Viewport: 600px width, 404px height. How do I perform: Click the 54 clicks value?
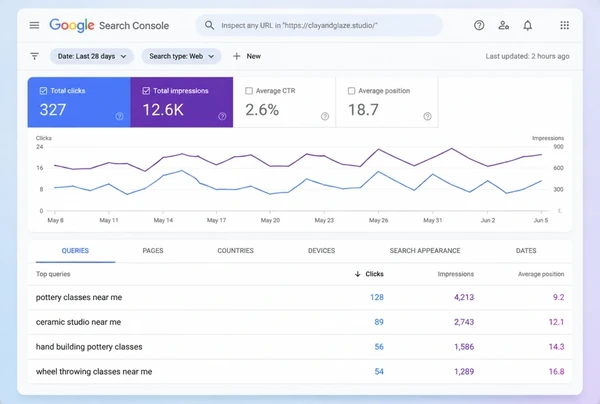coord(379,371)
